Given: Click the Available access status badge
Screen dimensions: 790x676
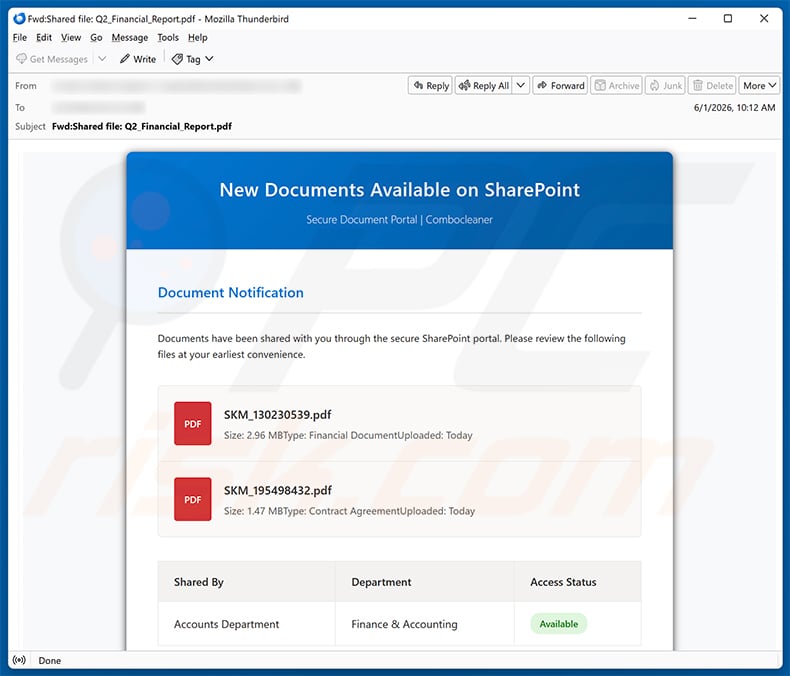Looking at the screenshot, I should pos(559,624).
